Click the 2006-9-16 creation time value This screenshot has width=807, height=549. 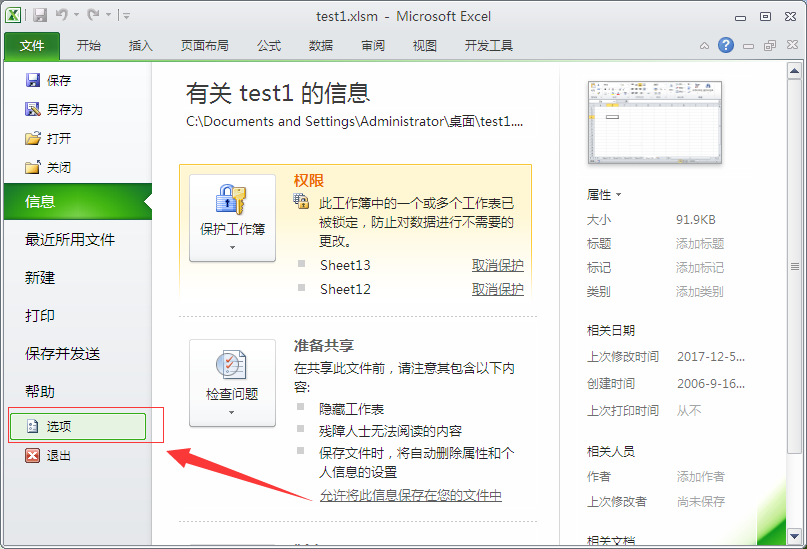pos(711,384)
